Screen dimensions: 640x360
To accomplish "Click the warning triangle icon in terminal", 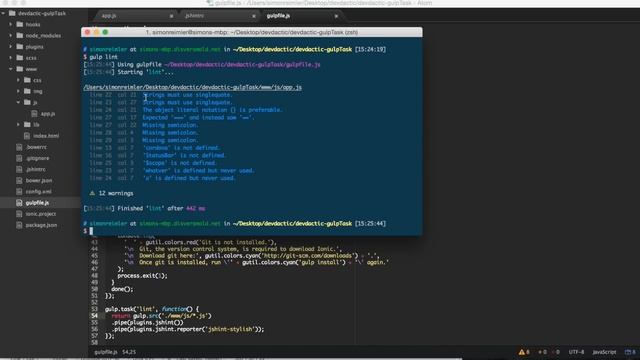I will coord(92,193).
